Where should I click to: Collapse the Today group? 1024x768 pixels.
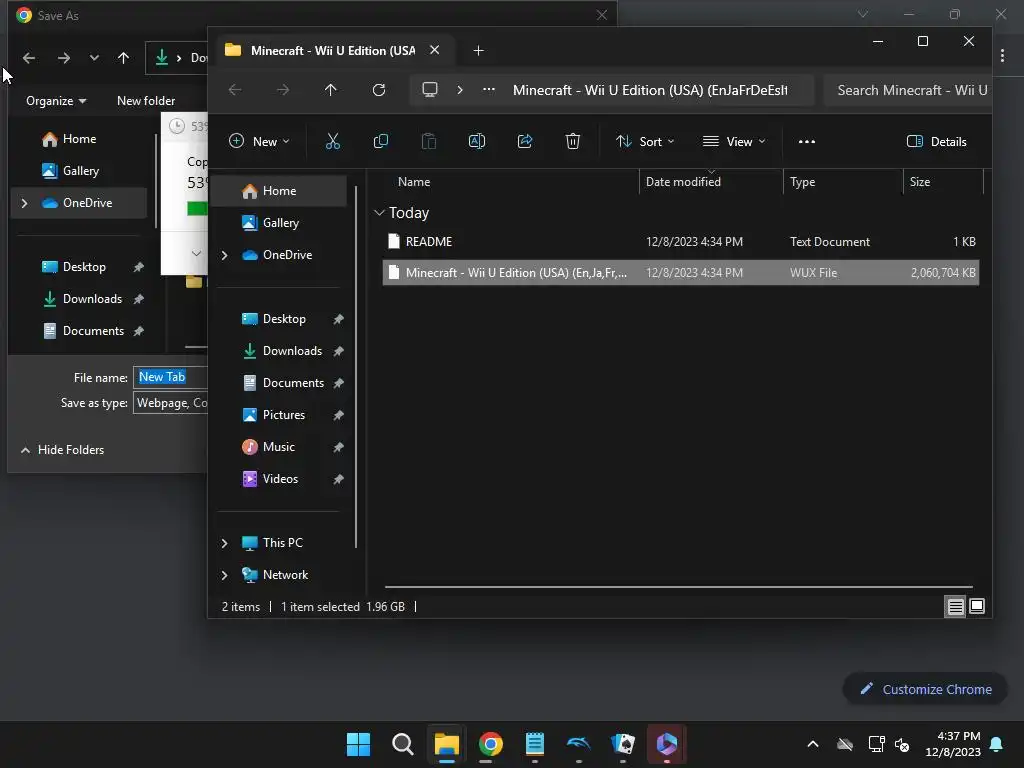coord(379,213)
